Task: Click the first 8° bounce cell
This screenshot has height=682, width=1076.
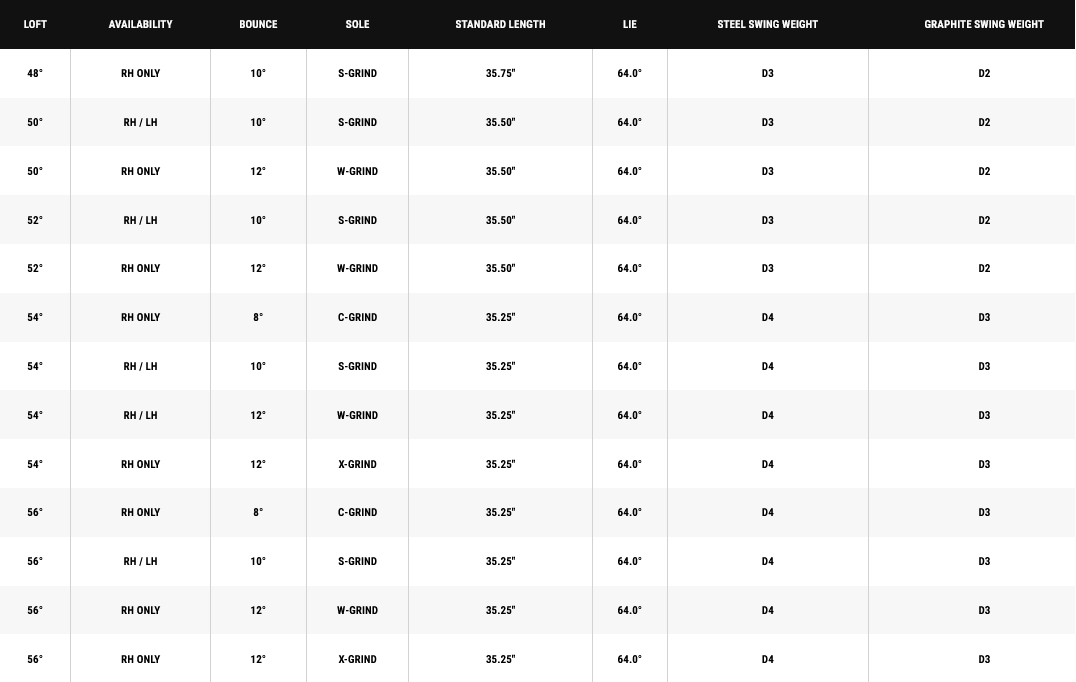Action: coord(258,318)
